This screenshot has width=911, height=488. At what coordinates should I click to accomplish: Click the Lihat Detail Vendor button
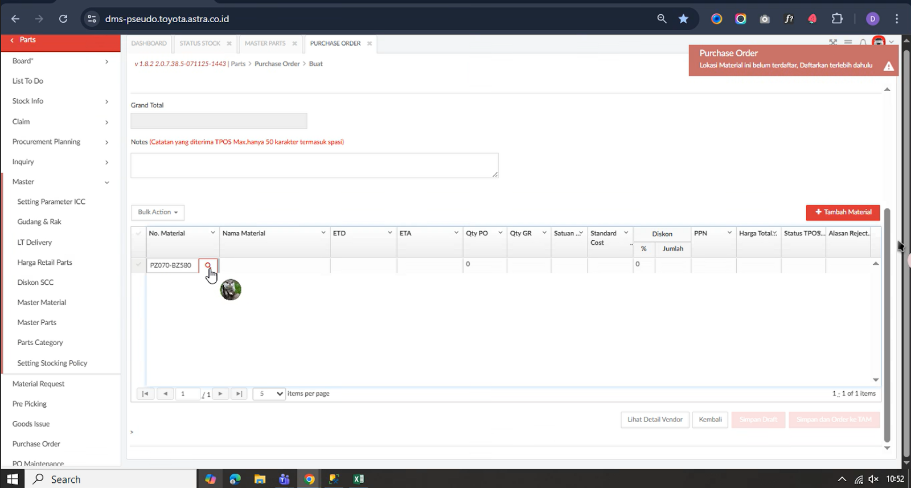click(x=654, y=420)
